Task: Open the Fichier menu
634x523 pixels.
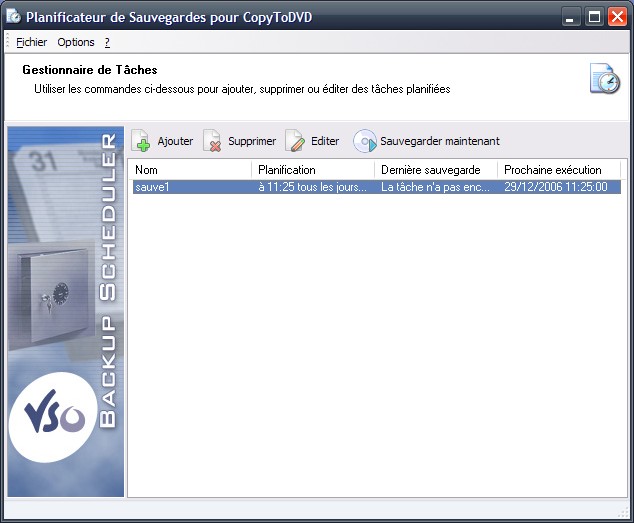Action: (x=32, y=42)
